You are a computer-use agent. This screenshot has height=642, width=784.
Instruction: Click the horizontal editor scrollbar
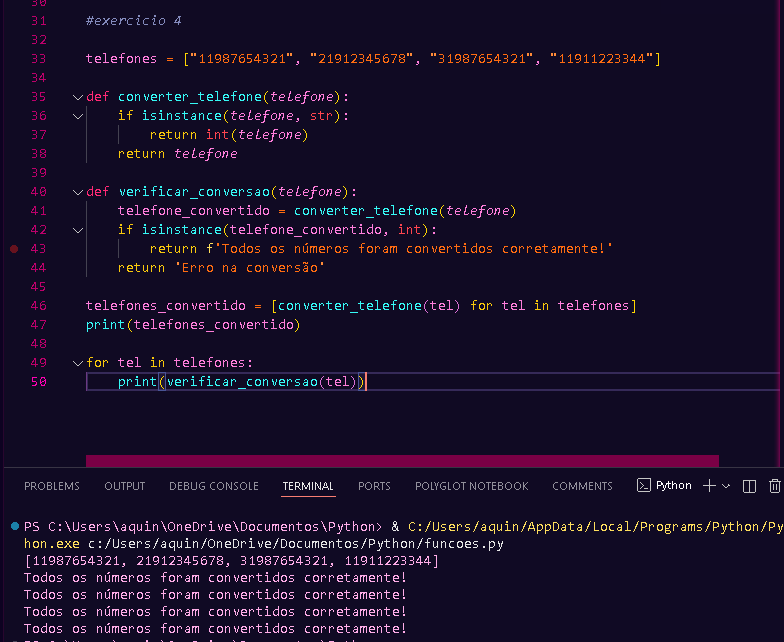402,460
